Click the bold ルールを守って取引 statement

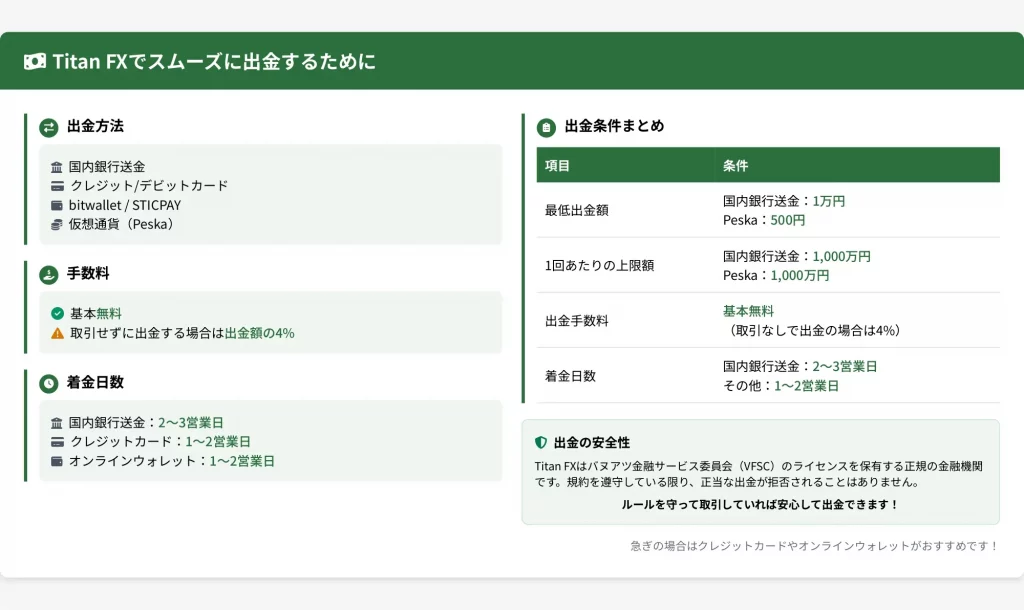[760, 504]
